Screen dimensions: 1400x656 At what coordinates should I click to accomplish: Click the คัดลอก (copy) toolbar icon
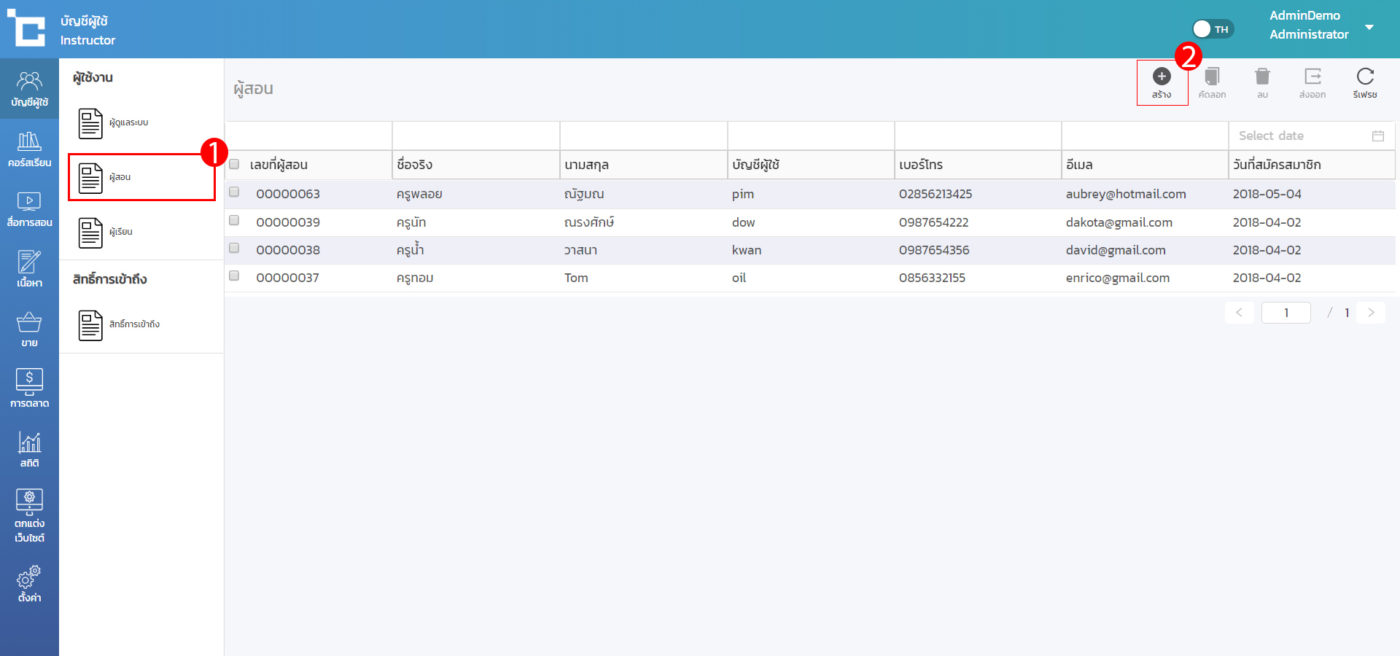(x=1212, y=77)
